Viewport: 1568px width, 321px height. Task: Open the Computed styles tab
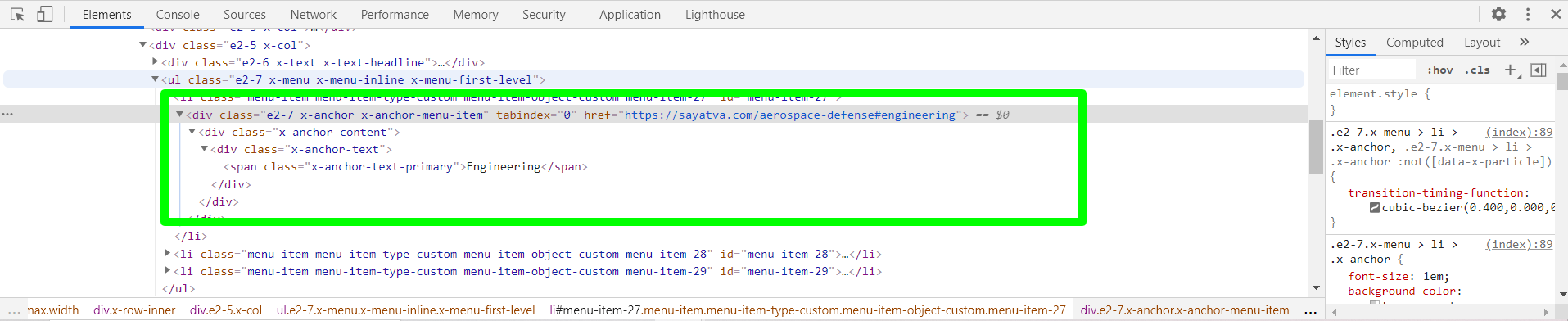[x=1414, y=42]
